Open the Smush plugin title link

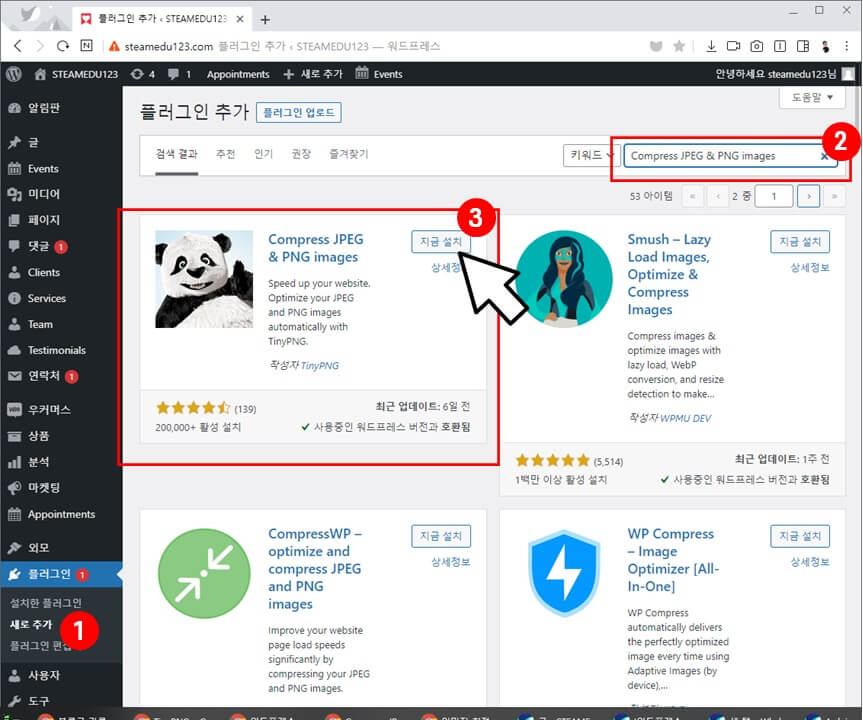click(669, 274)
